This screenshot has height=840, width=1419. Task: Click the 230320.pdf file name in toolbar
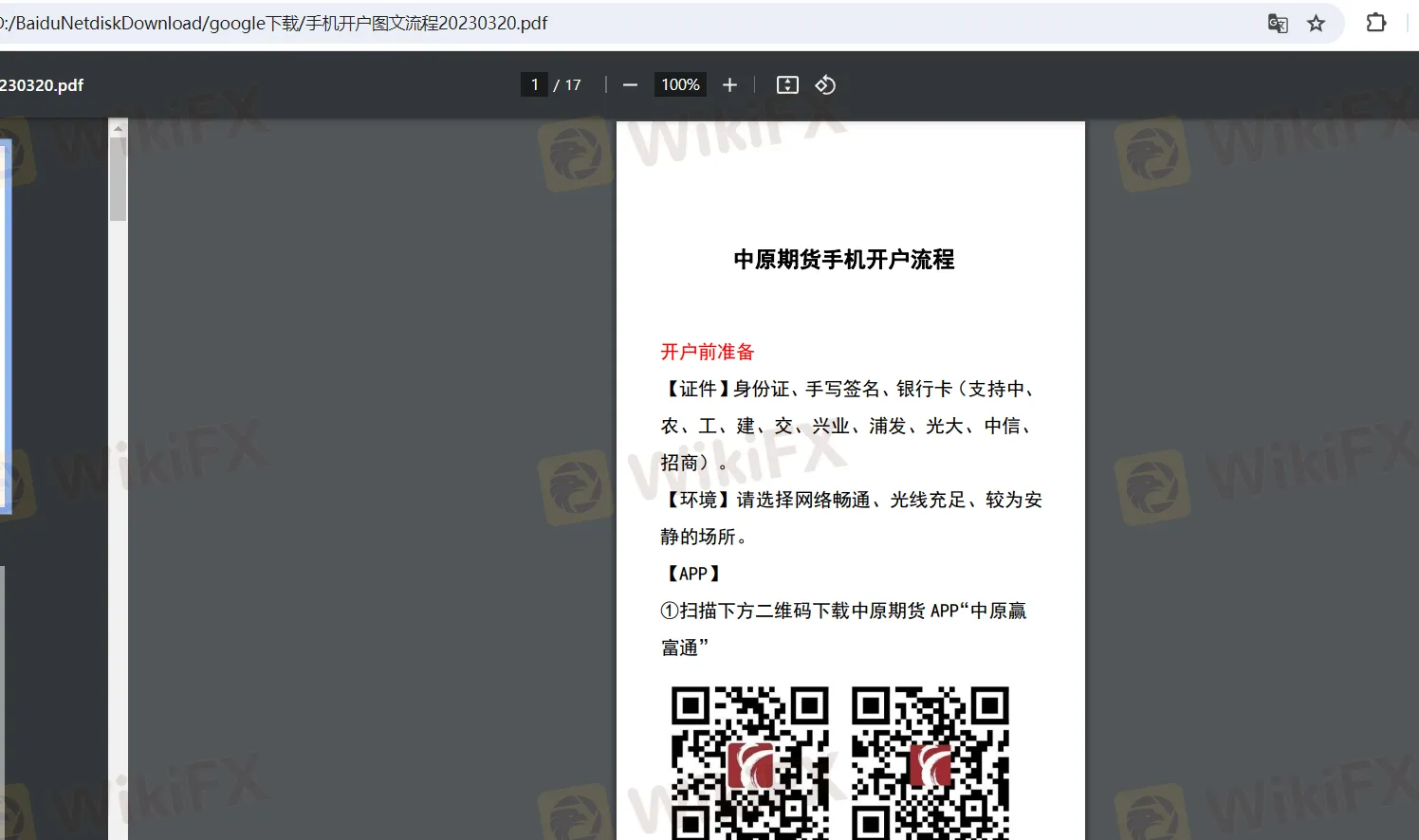tap(42, 85)
